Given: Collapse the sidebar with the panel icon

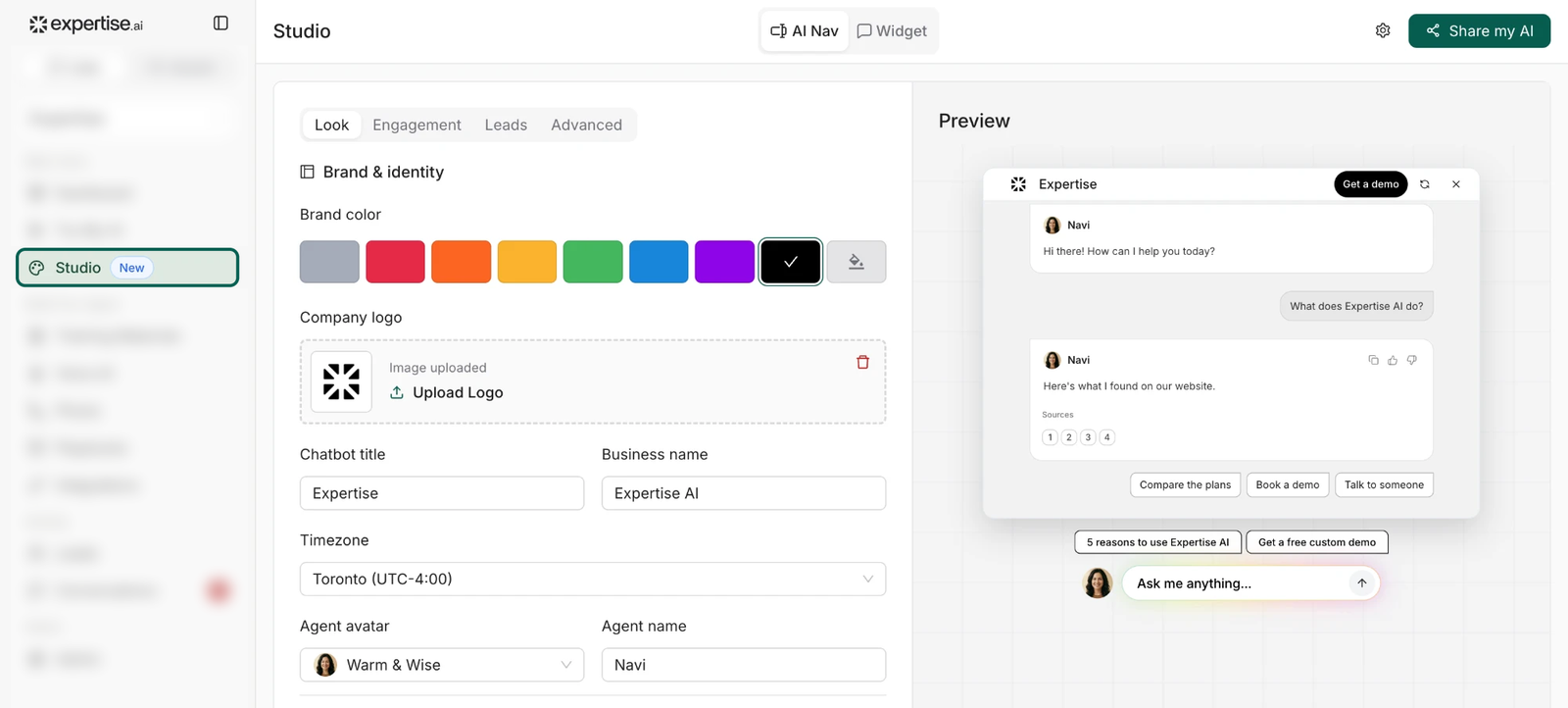Looking at the screenshot, I should coord(220,24).
